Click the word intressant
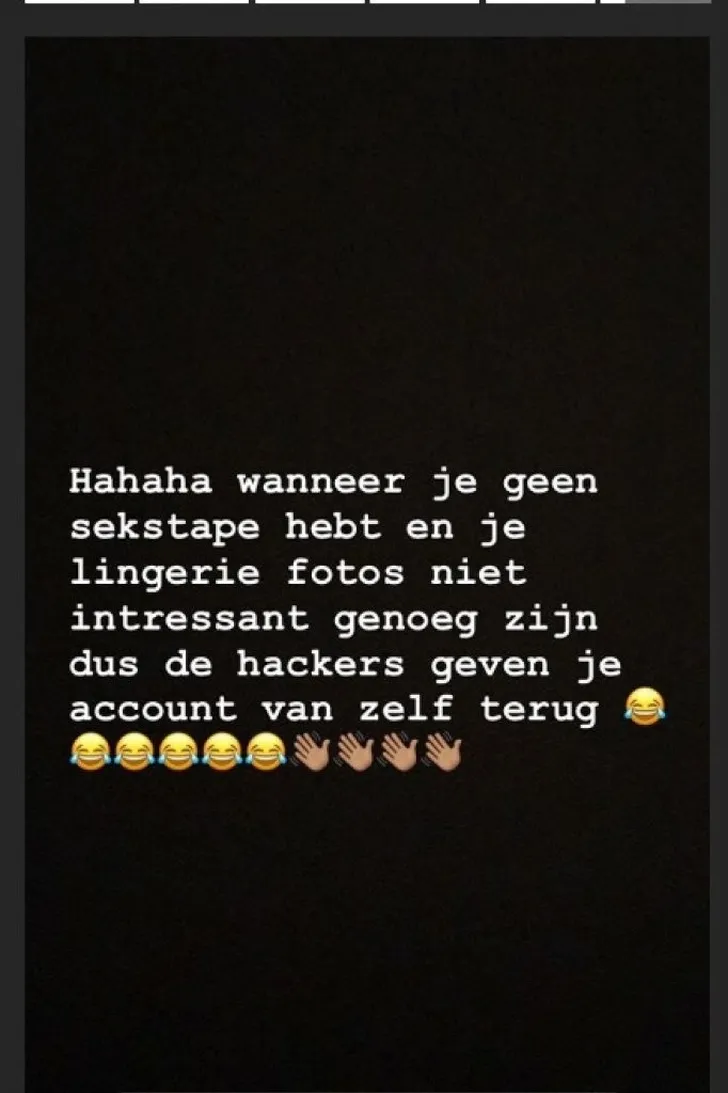The width and height of the screenshot is (728, 1093). coord(189,618)
